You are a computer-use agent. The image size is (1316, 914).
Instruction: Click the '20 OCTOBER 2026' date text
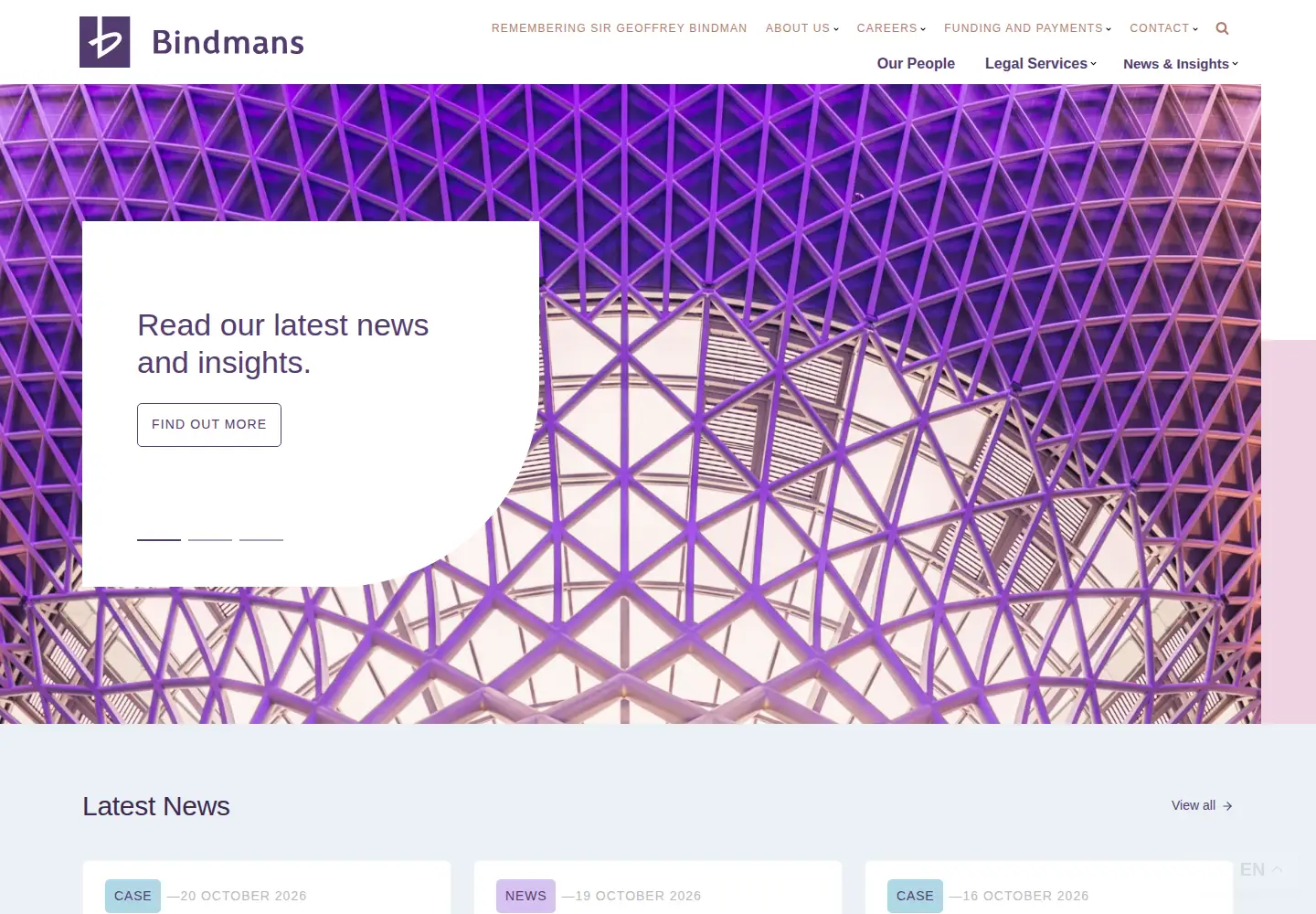coord(243,896)
